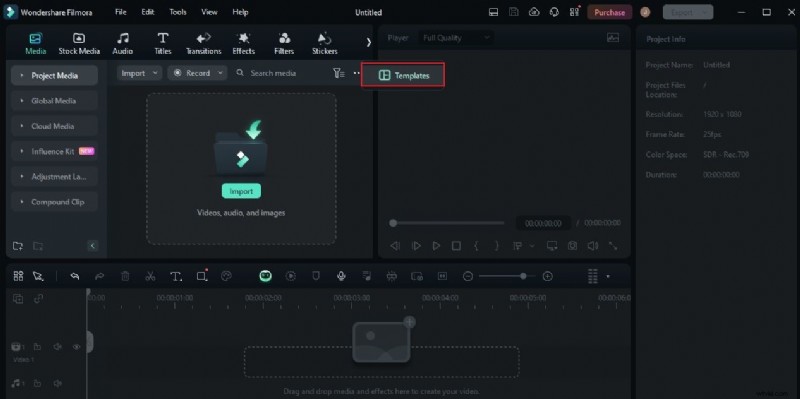Screen dimensions: 800x399
Task: Enter fullscreen preview mode
Action: pos(613,246)
